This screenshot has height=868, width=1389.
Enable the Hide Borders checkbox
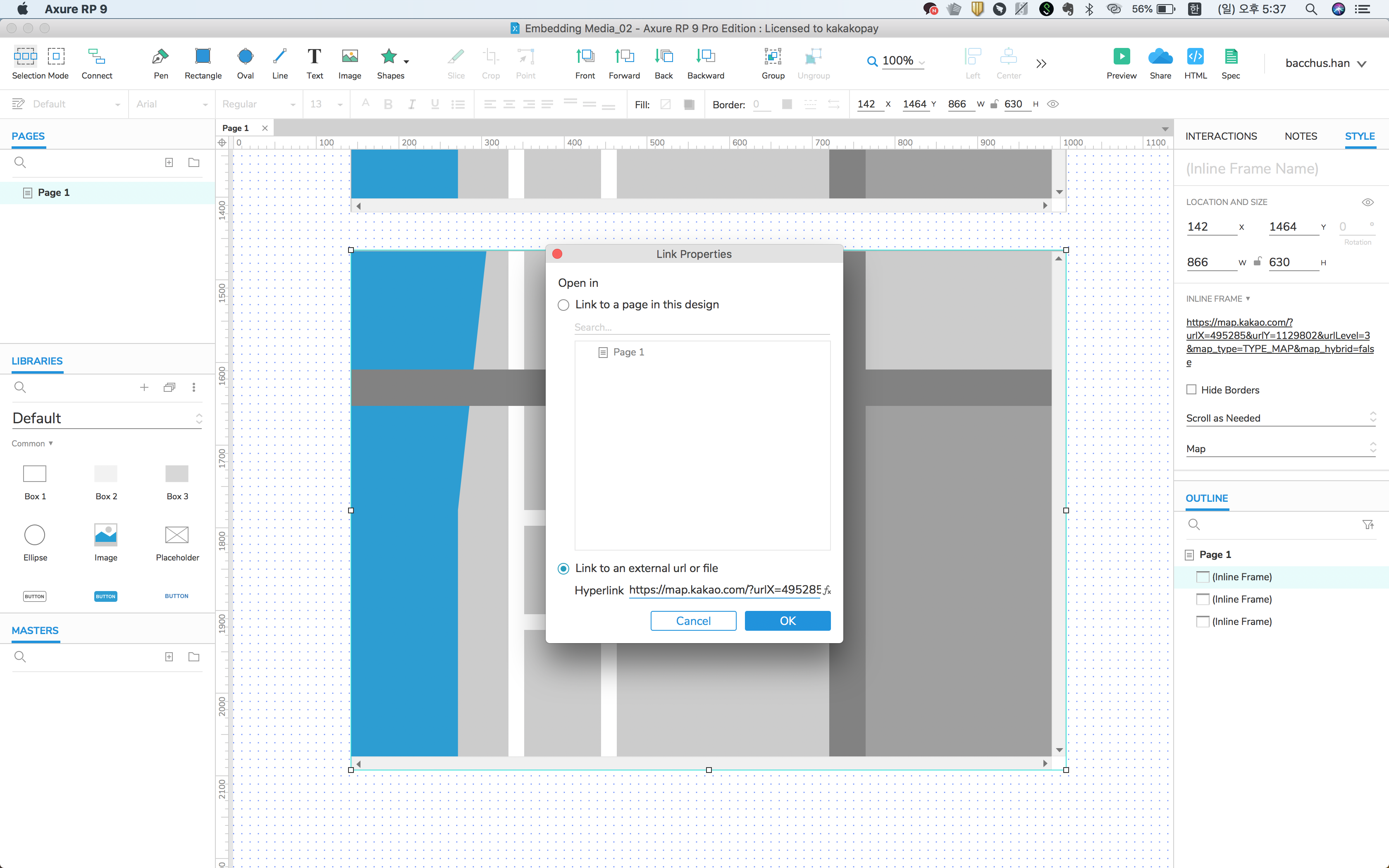tap(1191, 390)
